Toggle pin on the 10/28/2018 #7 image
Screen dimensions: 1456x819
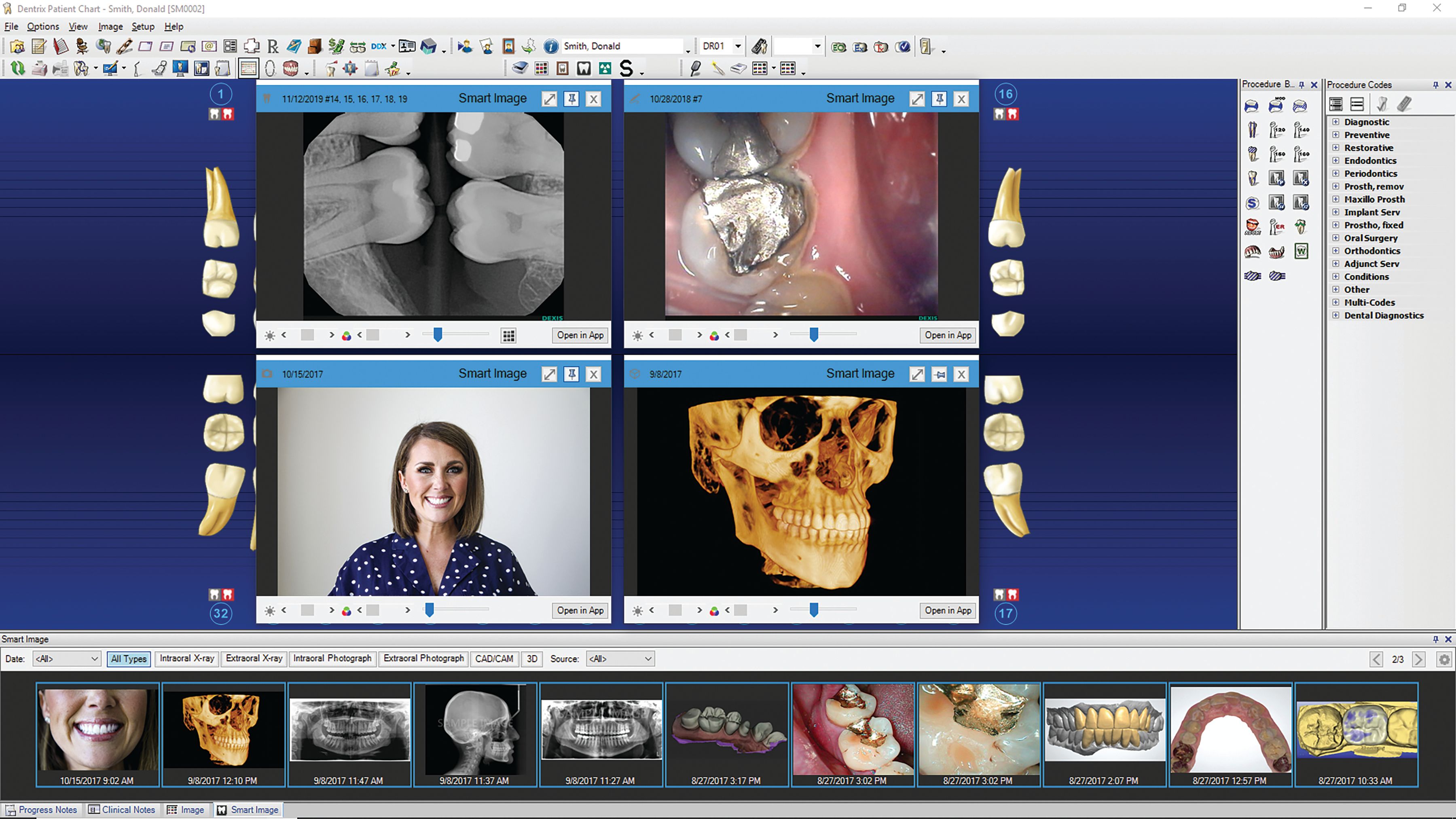[939, 99]
